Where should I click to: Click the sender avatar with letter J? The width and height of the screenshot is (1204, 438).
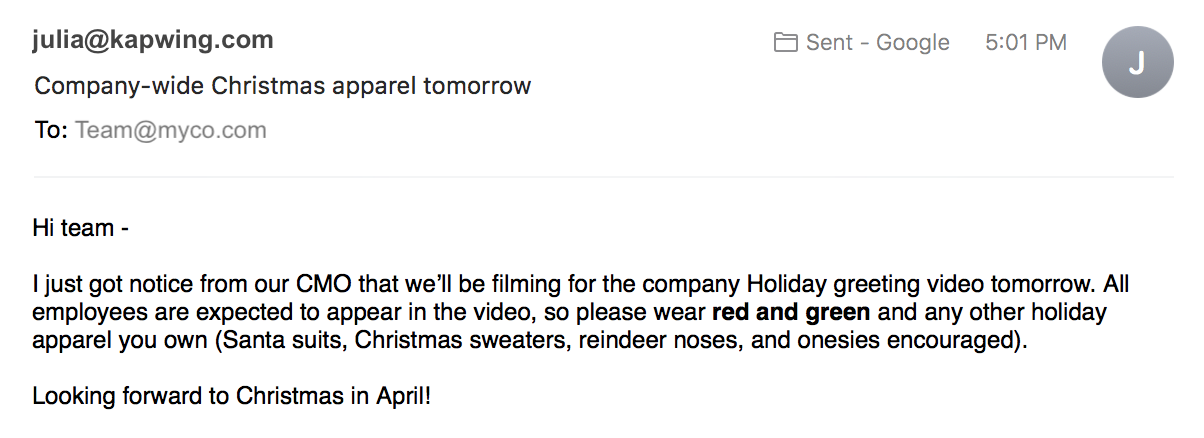(x=1135, y=62)
